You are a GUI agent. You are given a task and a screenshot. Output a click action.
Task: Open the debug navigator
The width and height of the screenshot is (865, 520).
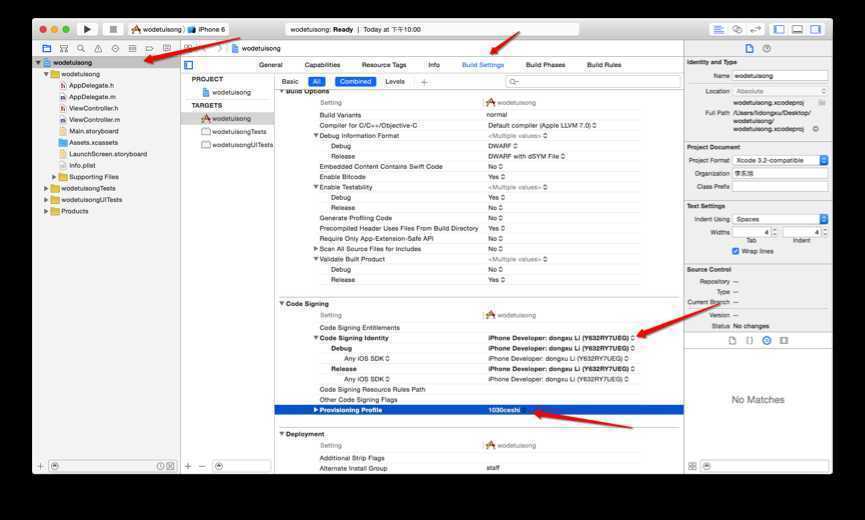(x=132, y=49)
